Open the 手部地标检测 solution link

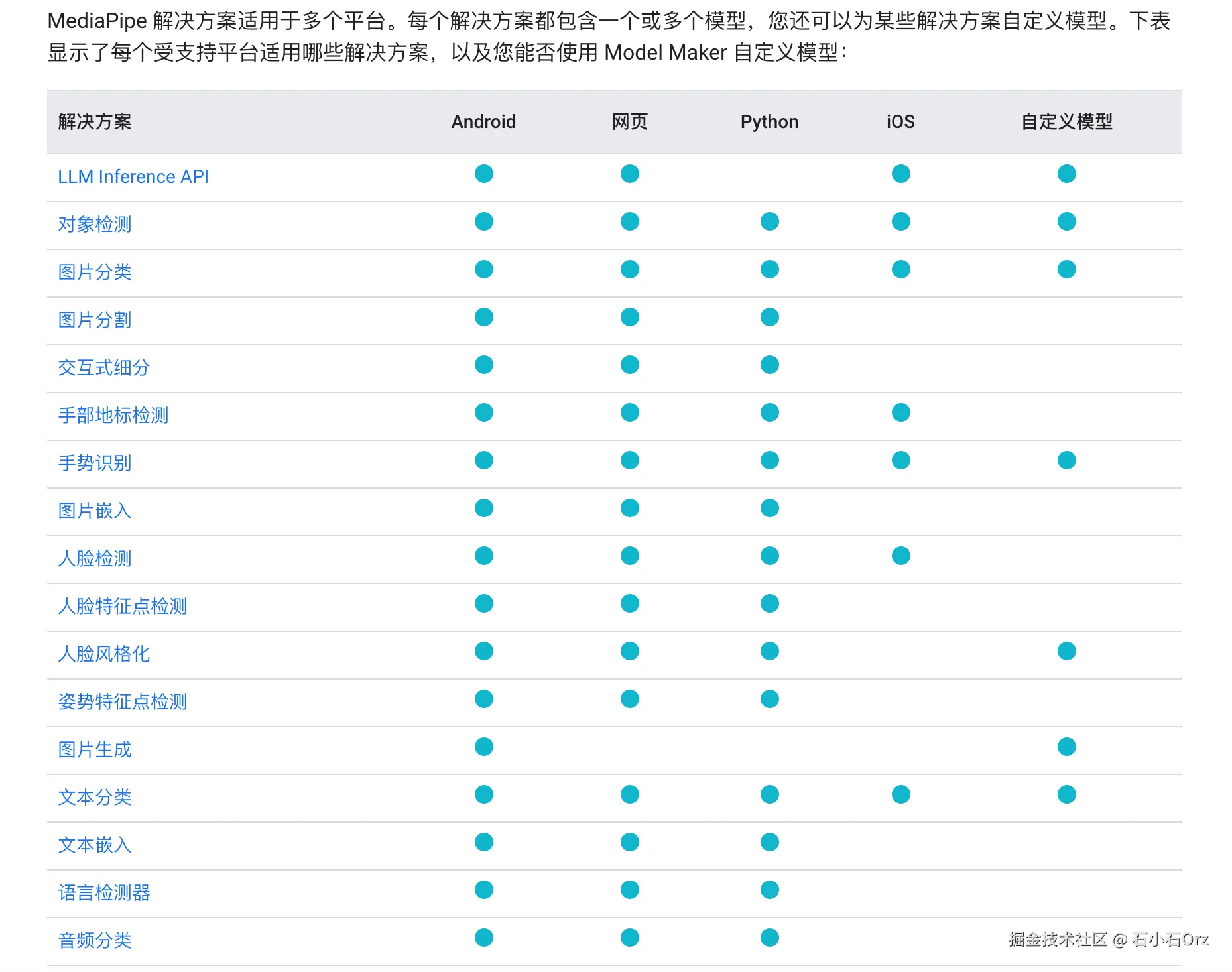[x=113, y=416]
